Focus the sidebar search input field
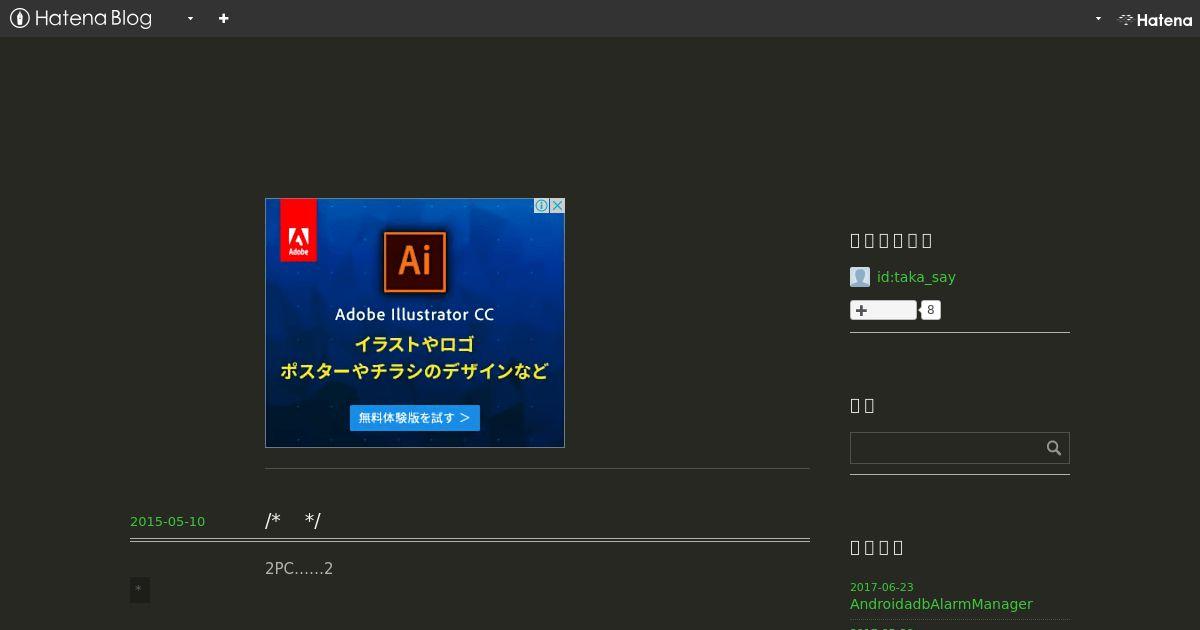Image resolution: width=1200 pixels, height=630 pixels. pyautogui.click(x=945, y=448)
